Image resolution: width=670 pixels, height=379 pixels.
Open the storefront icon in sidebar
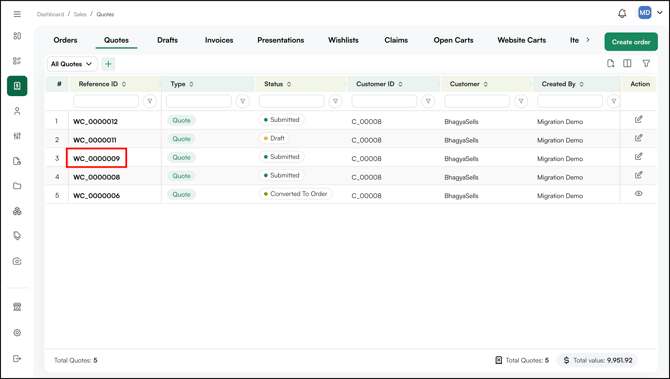point(17,307)
